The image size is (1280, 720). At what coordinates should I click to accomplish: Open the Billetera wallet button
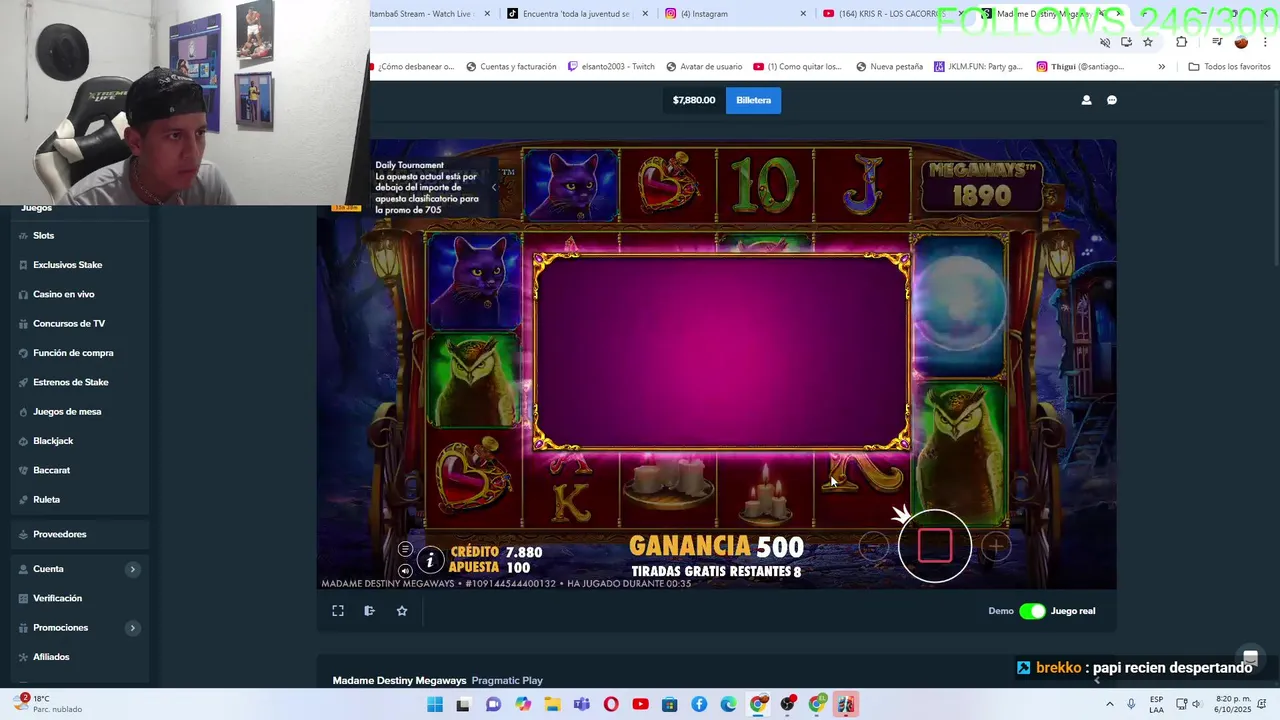click(753, 100)
